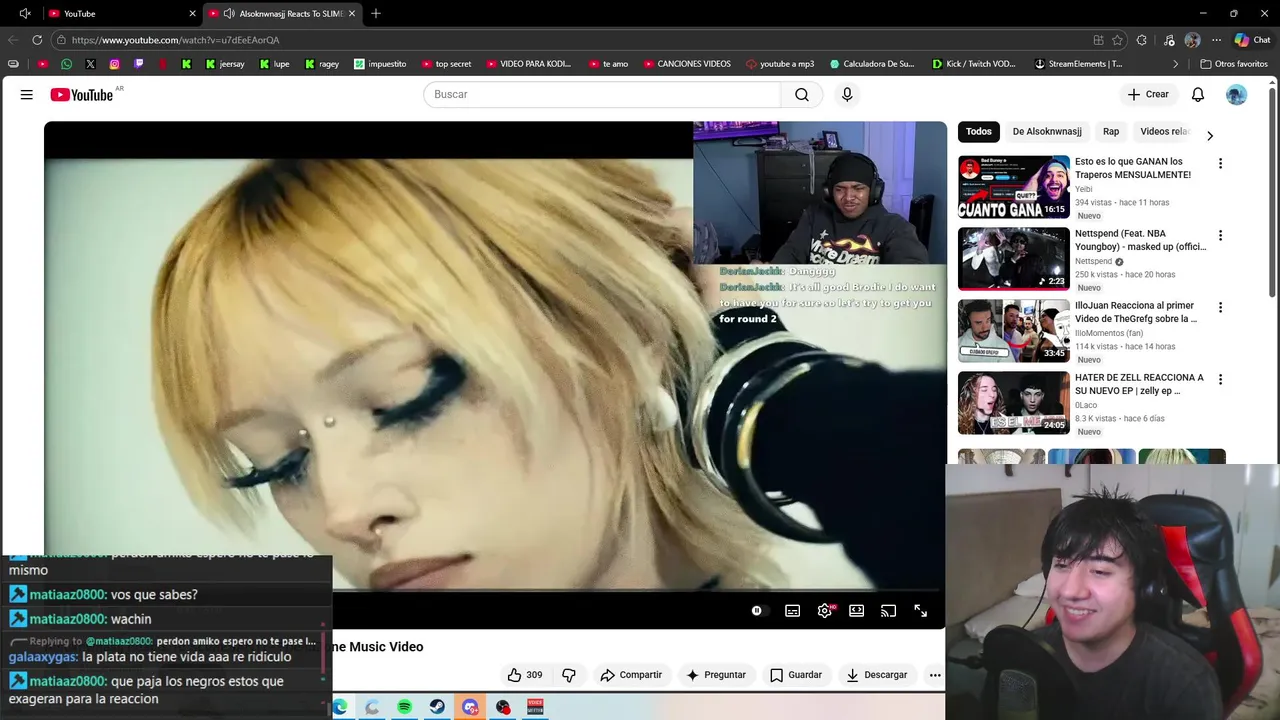Open Nettspend masked up video thumbnail
1280x720 pixels.
(1014, 259)
